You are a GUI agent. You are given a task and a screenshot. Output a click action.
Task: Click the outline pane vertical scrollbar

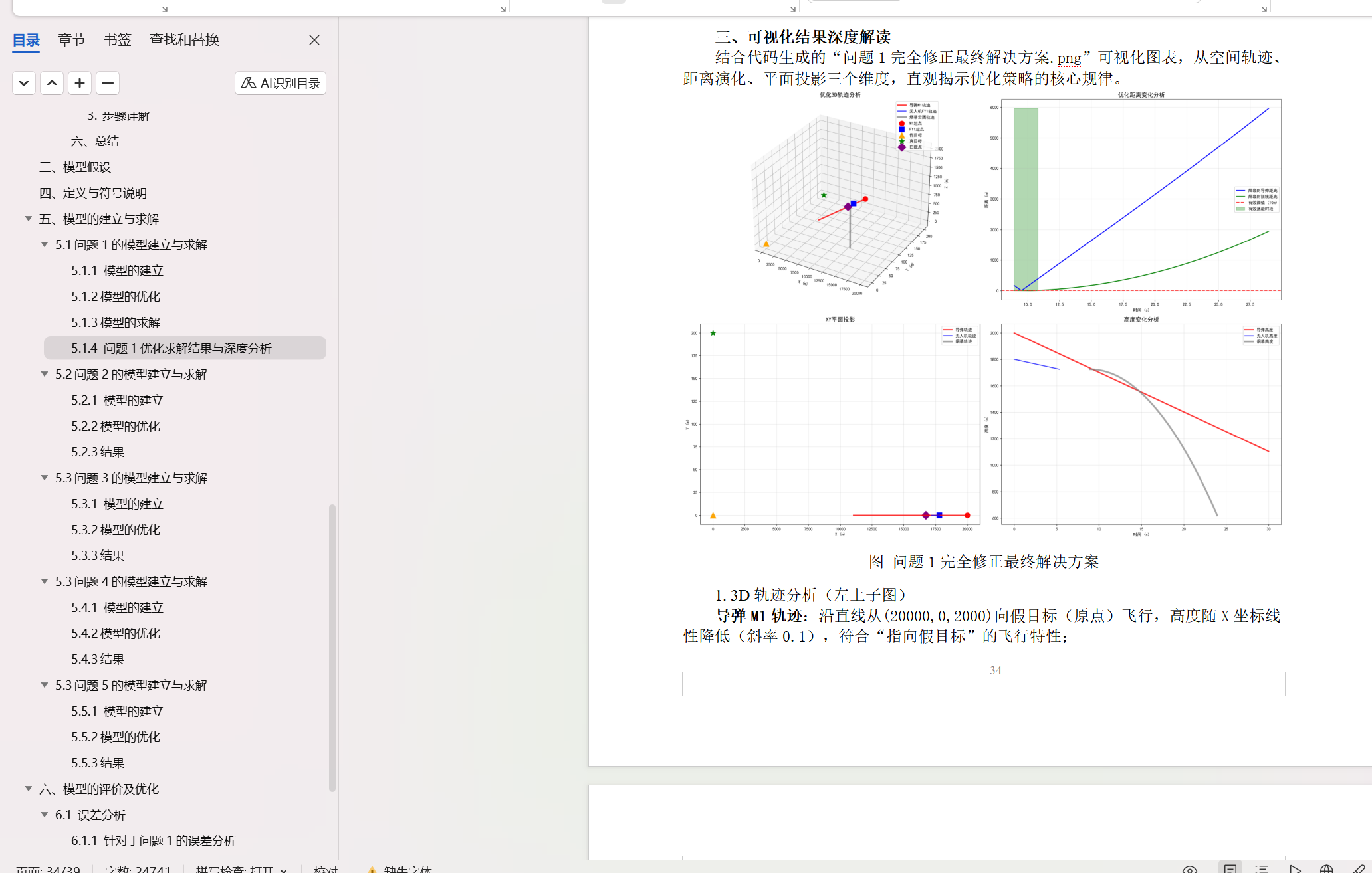coord(332,648)
